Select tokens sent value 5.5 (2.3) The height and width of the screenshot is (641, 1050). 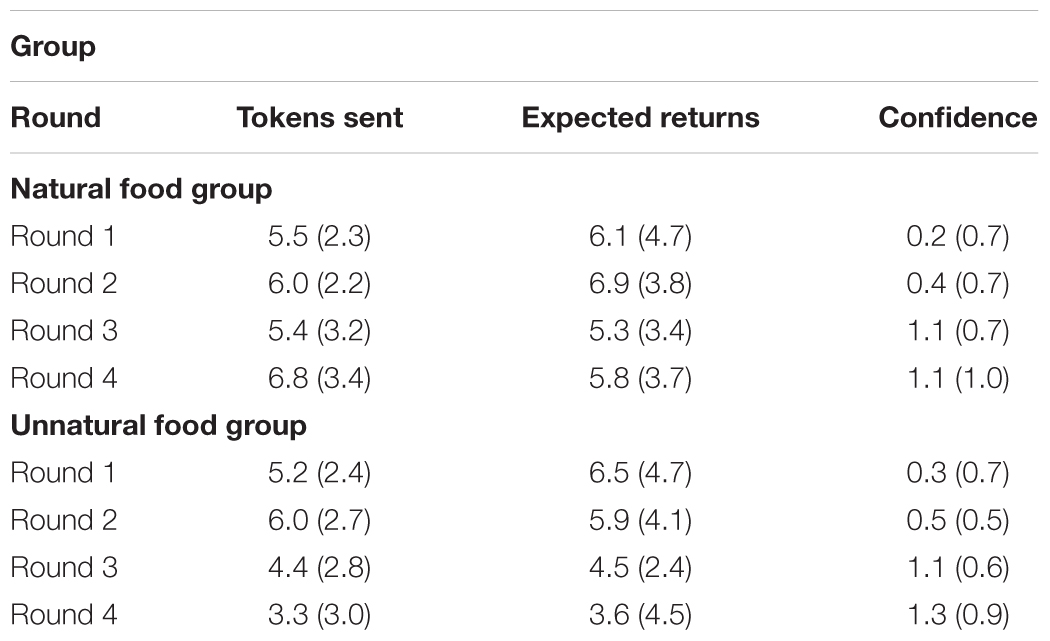pos(319,236)
